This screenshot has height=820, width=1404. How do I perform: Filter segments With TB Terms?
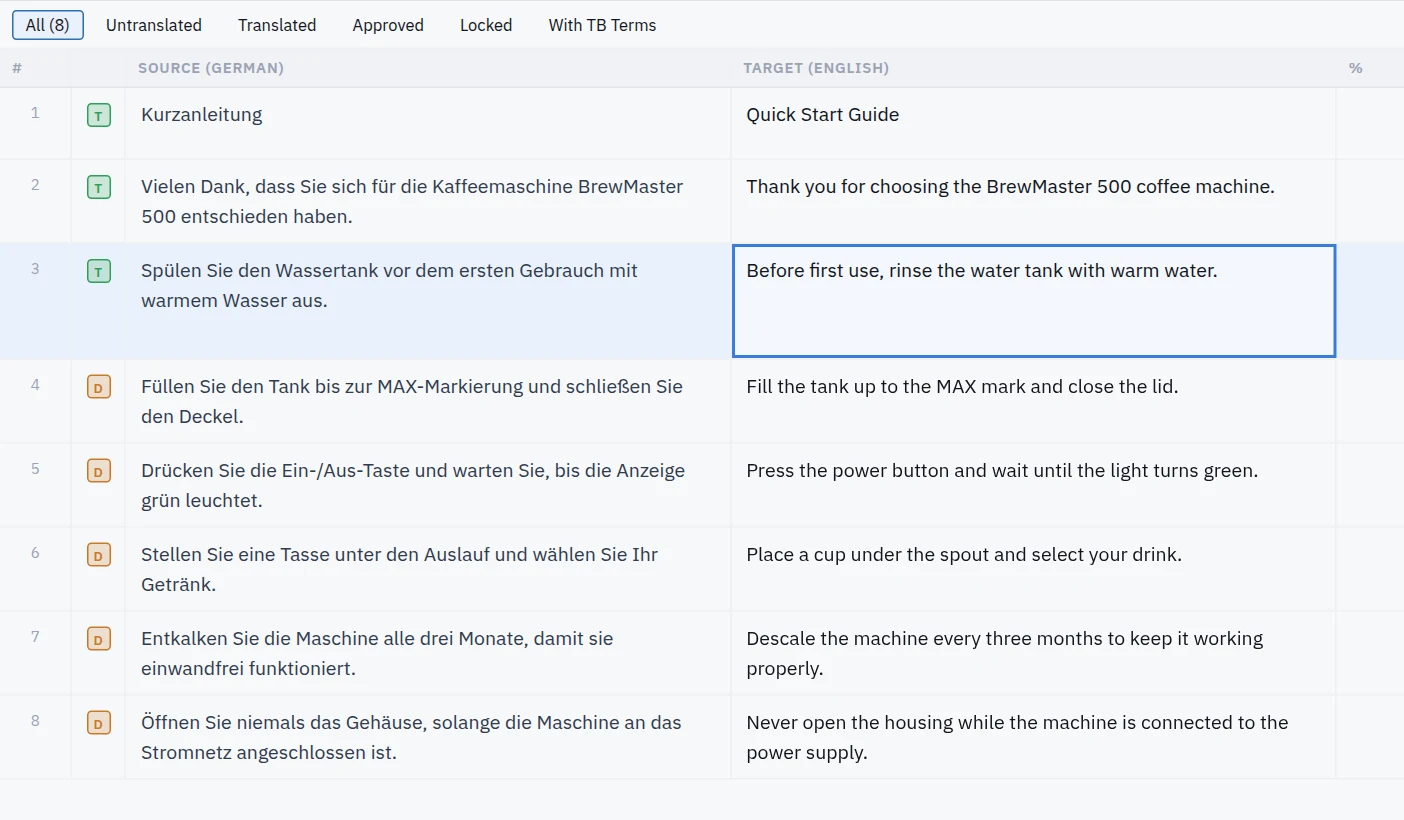602,25
